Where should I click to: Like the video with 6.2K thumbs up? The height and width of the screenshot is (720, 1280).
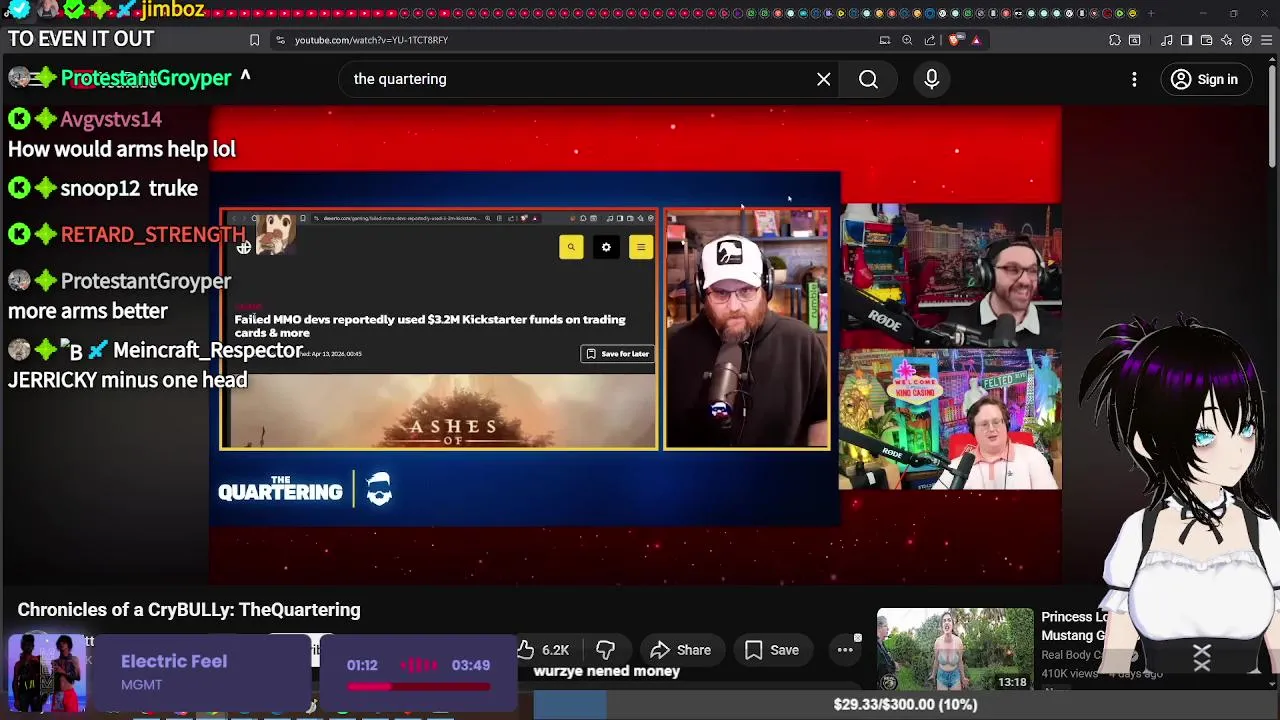click(x=545, y=650)
